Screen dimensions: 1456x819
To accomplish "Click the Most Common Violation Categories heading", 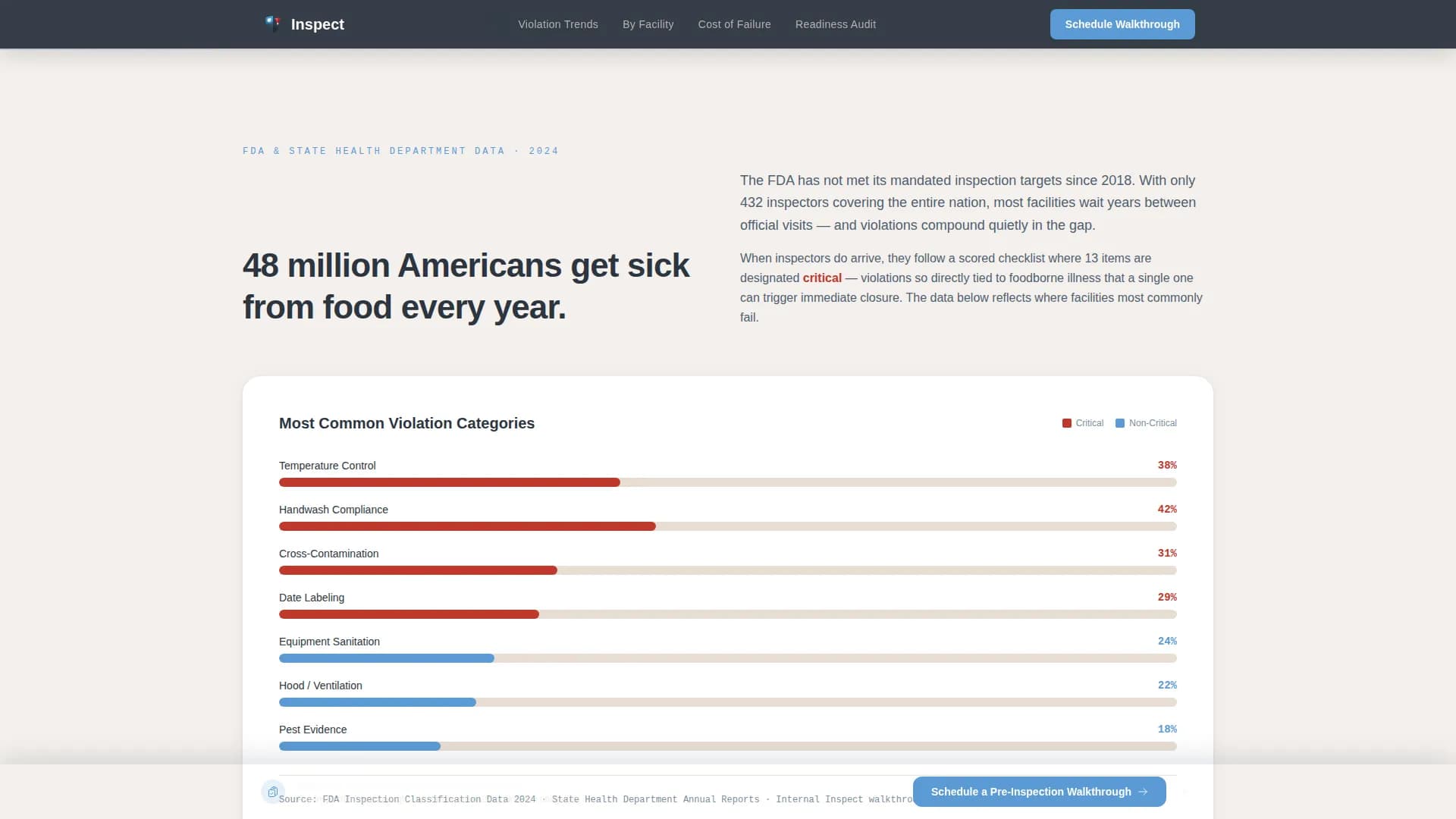I will (407, 423).
